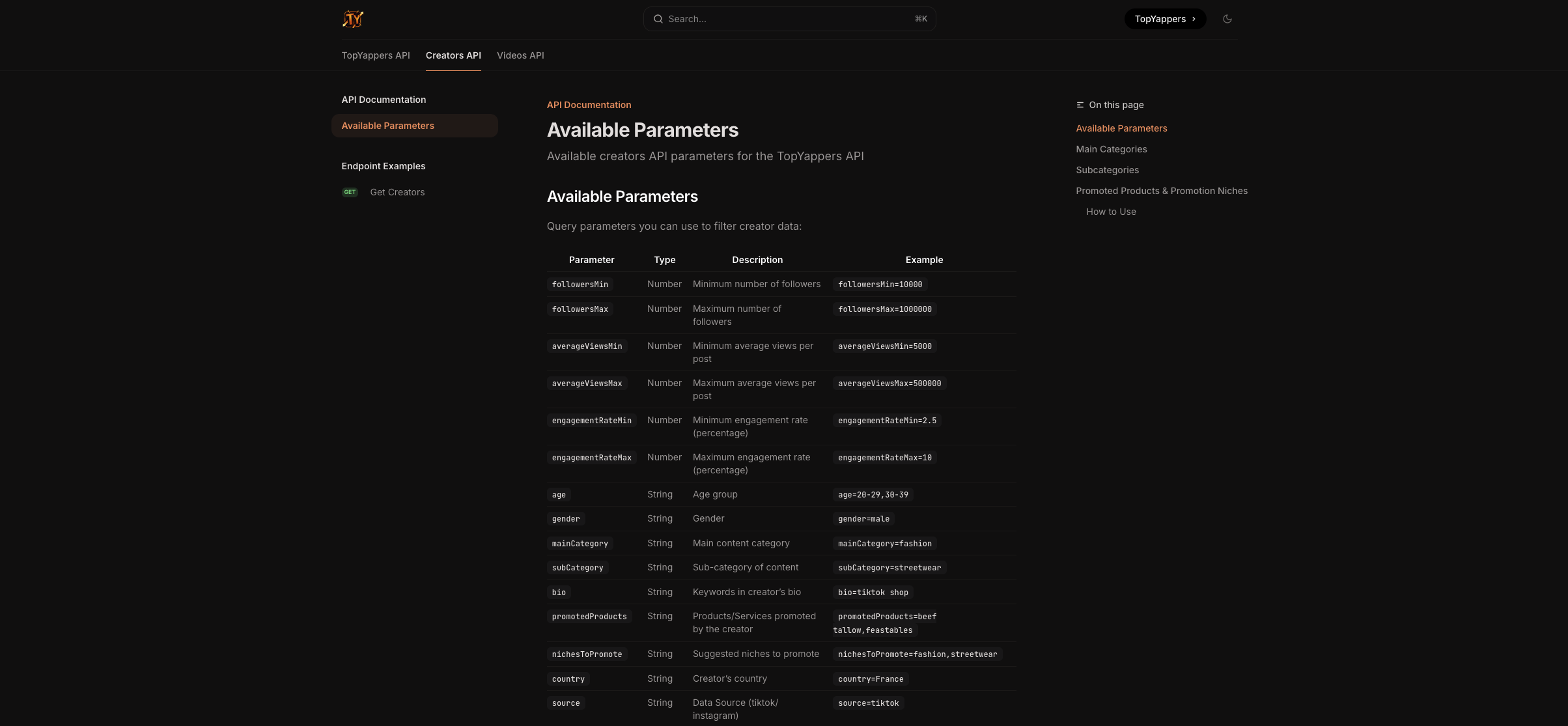The image size is (1568, 726).
Task: Click the Example column header
Action: coord(924,260)
